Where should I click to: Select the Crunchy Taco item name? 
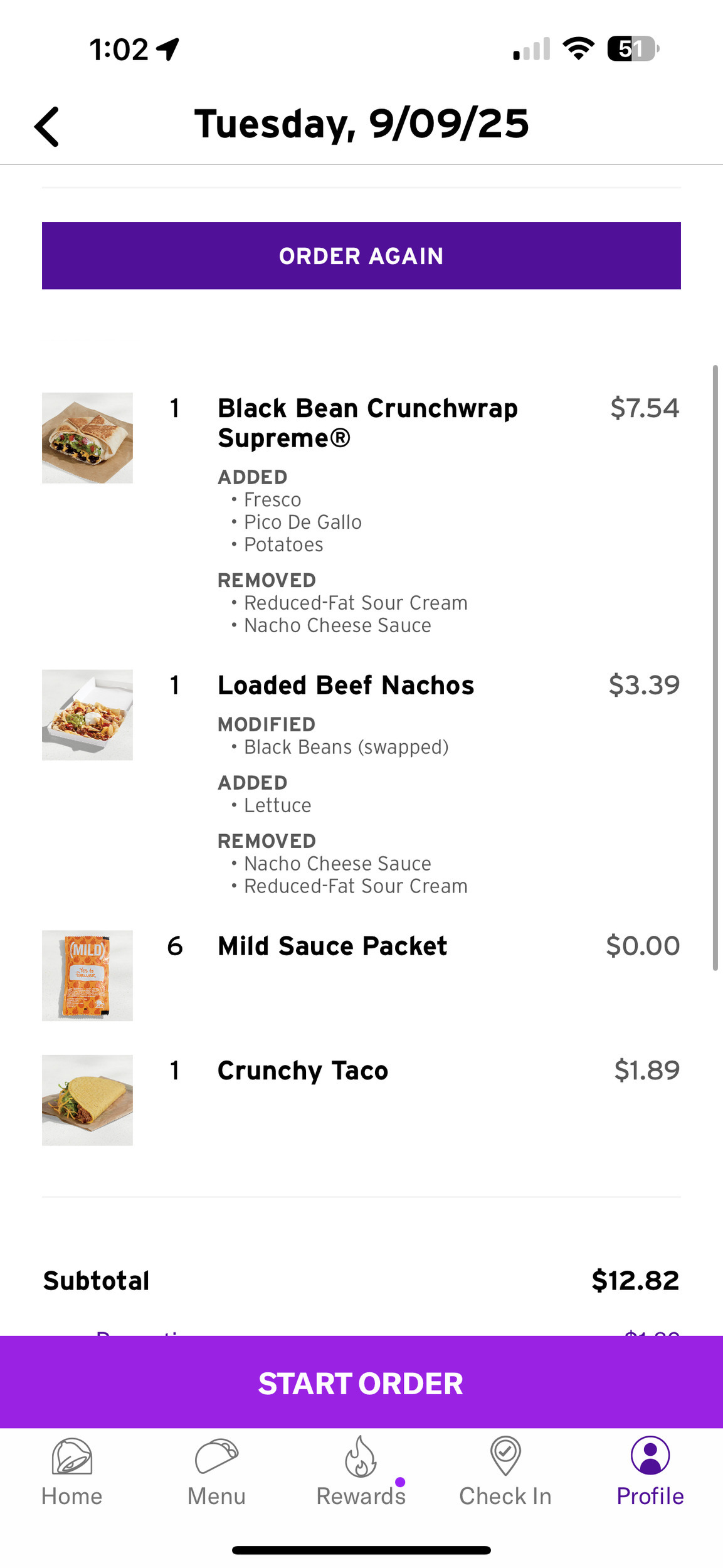click(x=303, y=1070)
